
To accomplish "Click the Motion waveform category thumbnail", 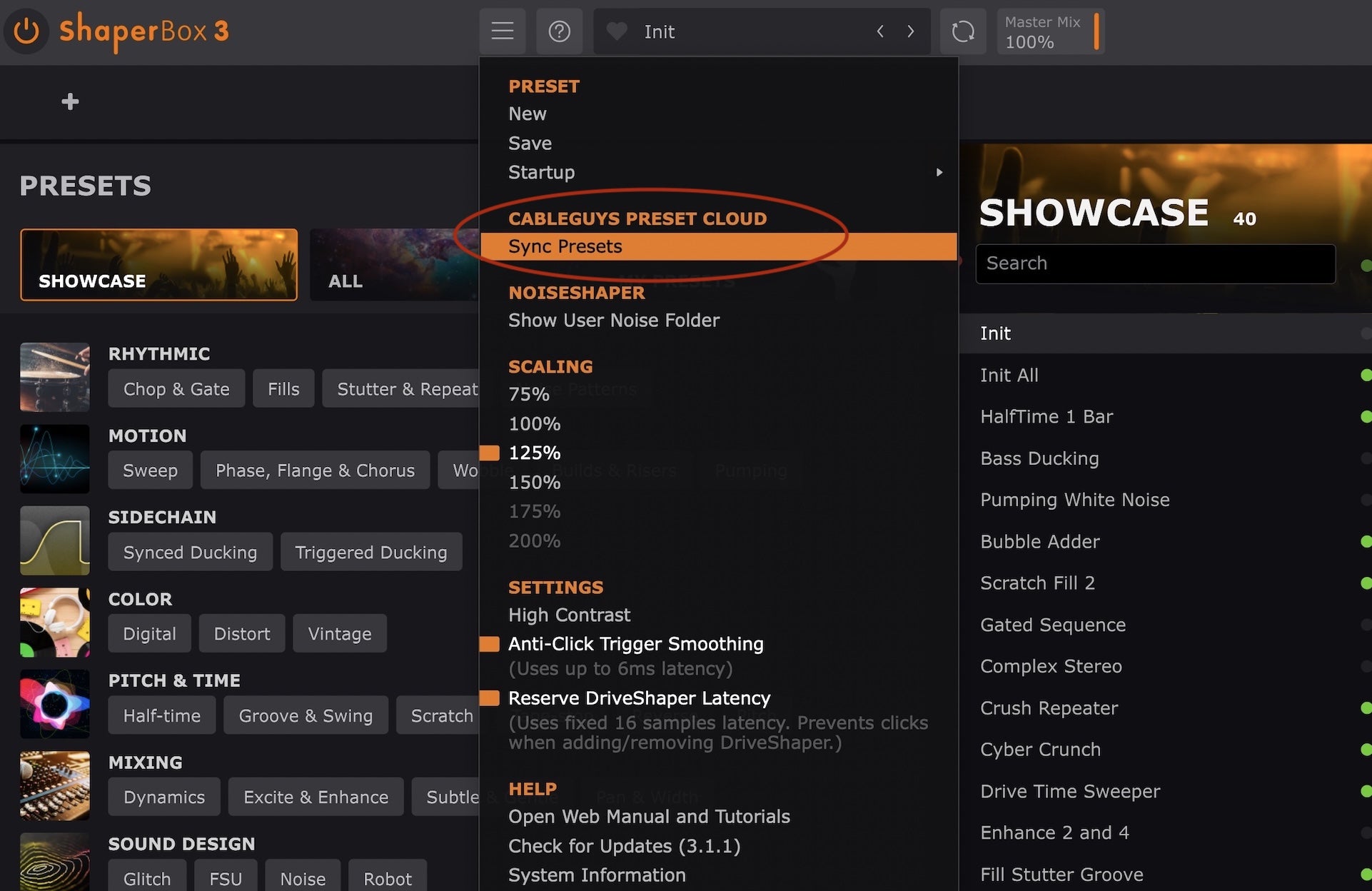I will (55, 459).
